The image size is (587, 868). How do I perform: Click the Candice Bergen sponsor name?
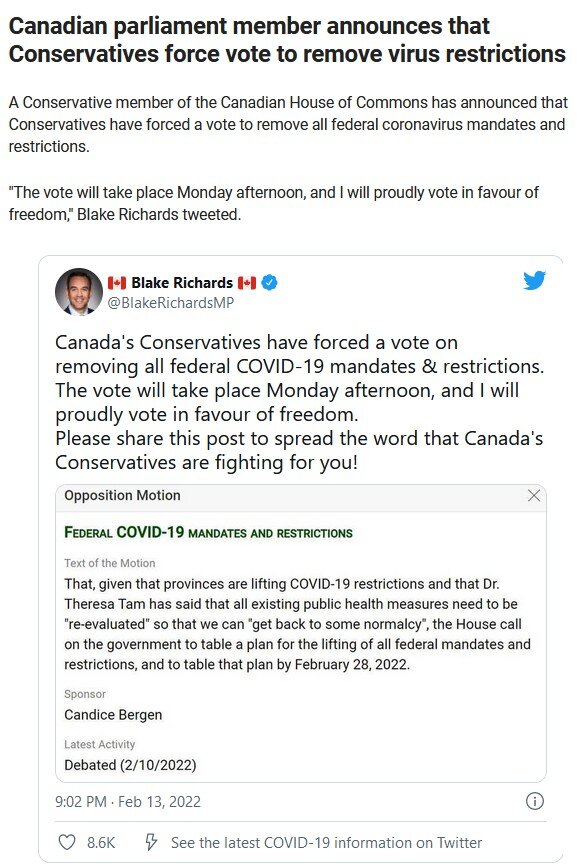pos(113,715)
